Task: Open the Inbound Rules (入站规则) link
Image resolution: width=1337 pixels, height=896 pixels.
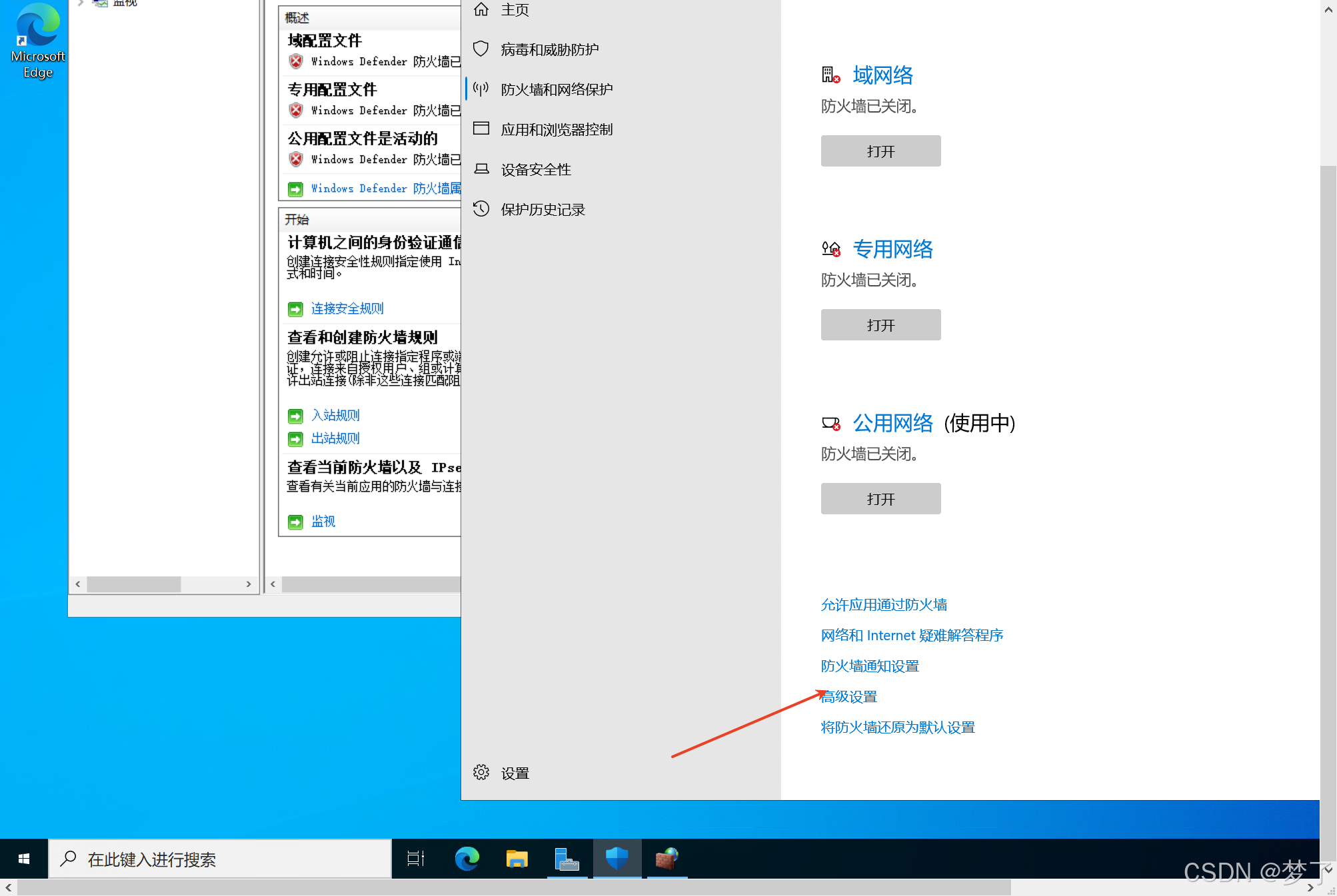Action: [335, 415]
